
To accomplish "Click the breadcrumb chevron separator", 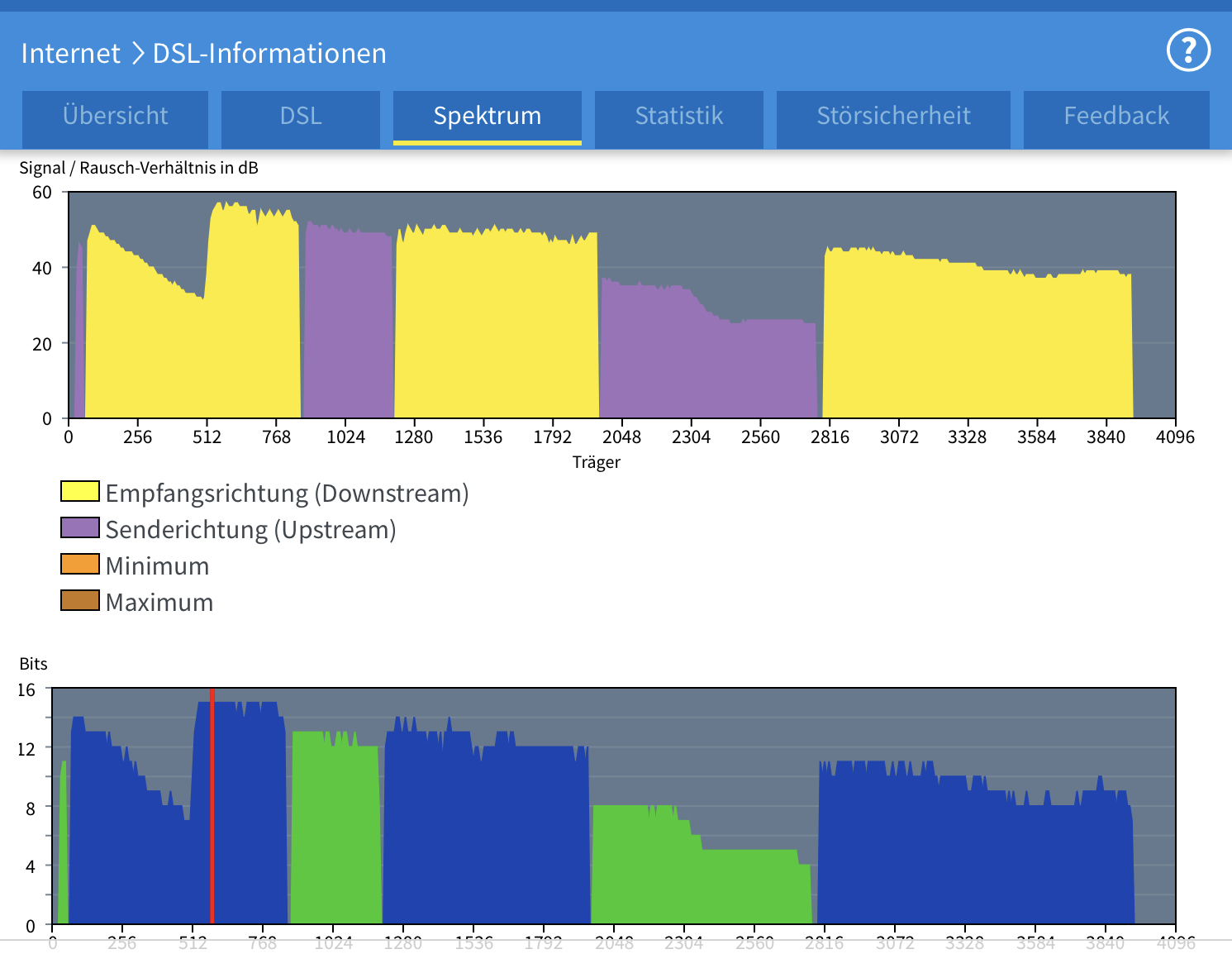I will (x=137, y=54).
